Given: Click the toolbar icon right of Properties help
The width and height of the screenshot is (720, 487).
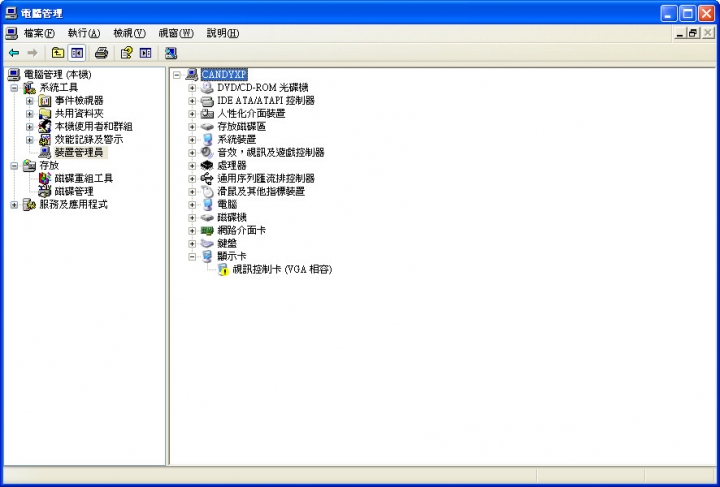Looking at the screenshot, I should point(146,53).
